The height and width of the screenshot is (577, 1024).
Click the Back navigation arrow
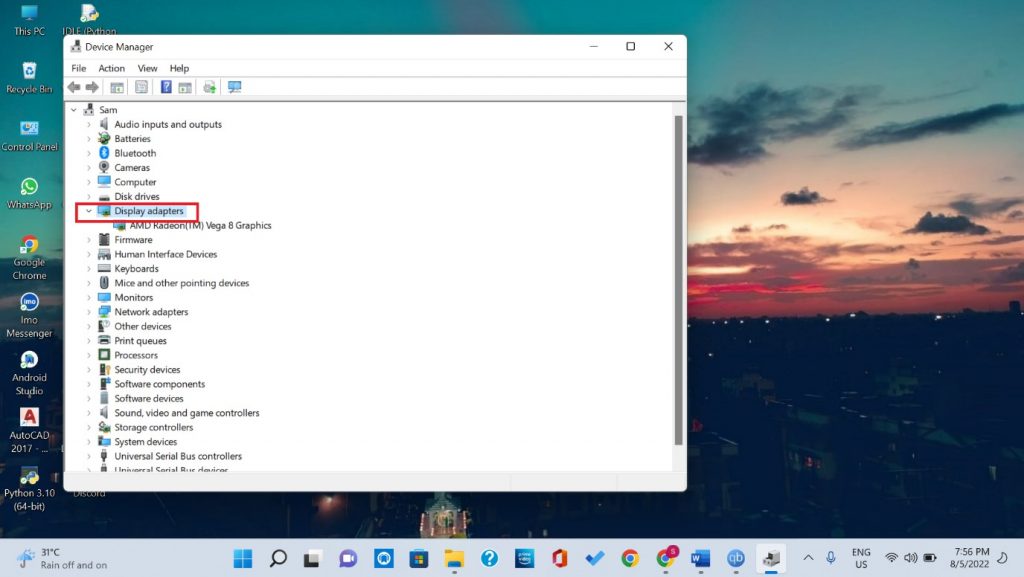coord(73,87)
